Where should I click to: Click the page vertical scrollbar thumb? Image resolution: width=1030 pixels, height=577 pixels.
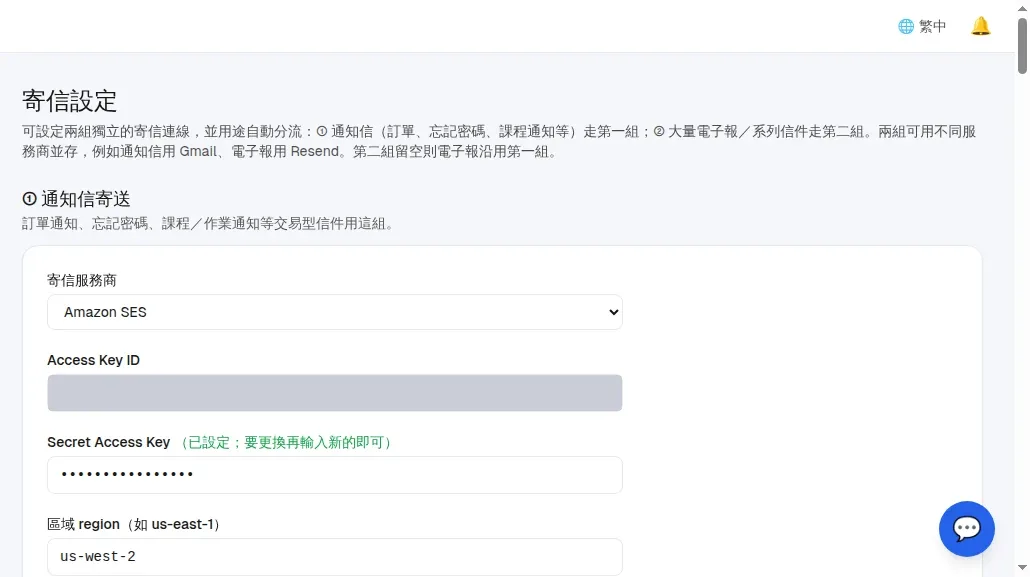pyautogui.click(x=1022, y=45)
